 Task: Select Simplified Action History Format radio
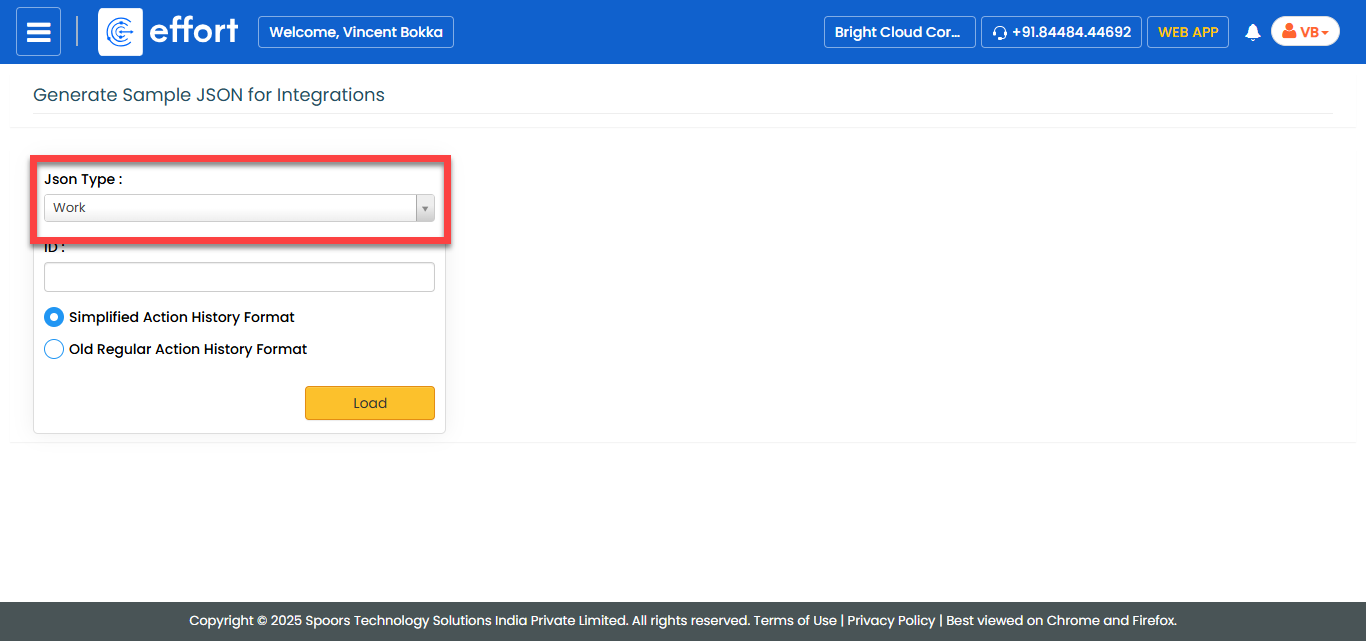pos(54,317)
